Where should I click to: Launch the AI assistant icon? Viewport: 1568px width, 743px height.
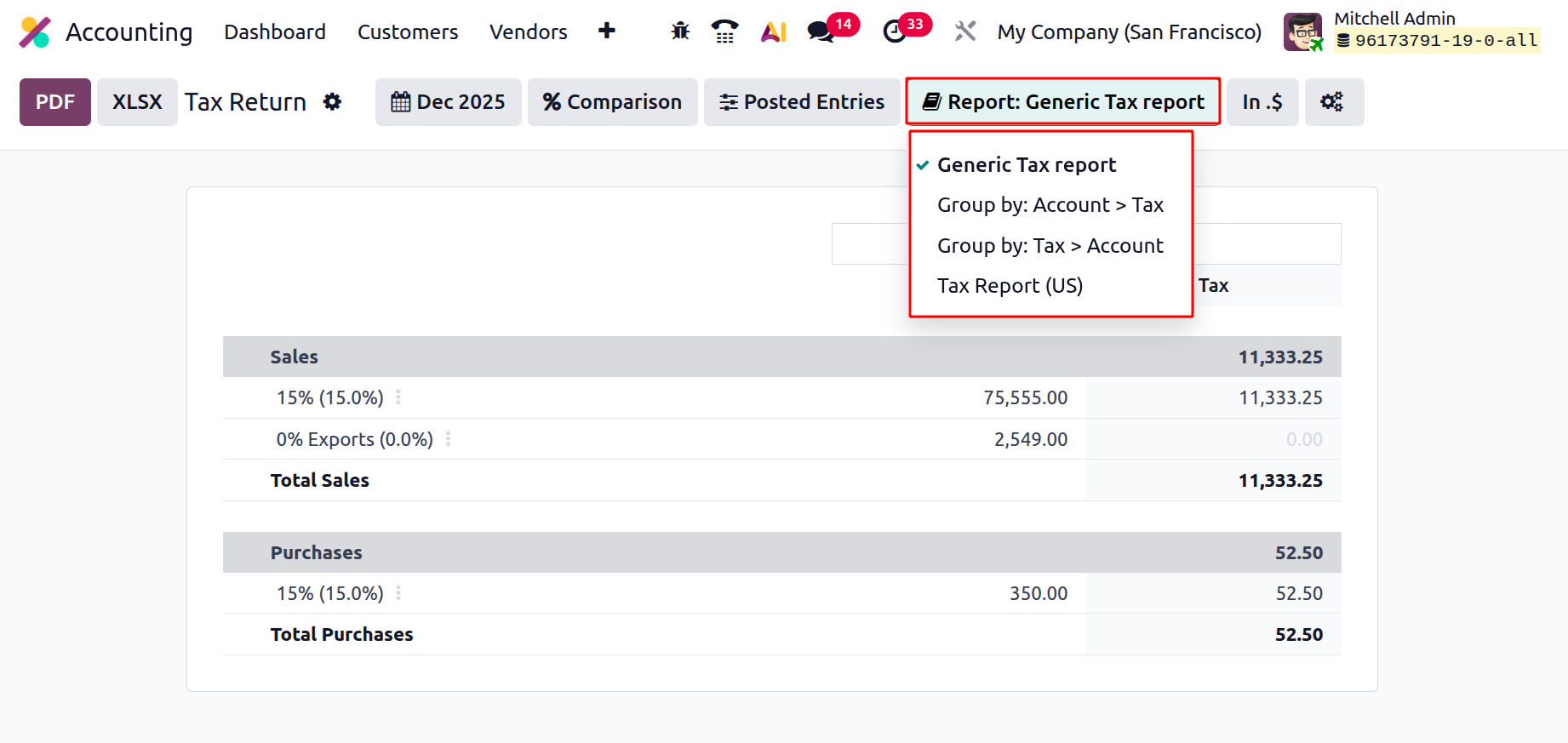click(x=774, y=32)
